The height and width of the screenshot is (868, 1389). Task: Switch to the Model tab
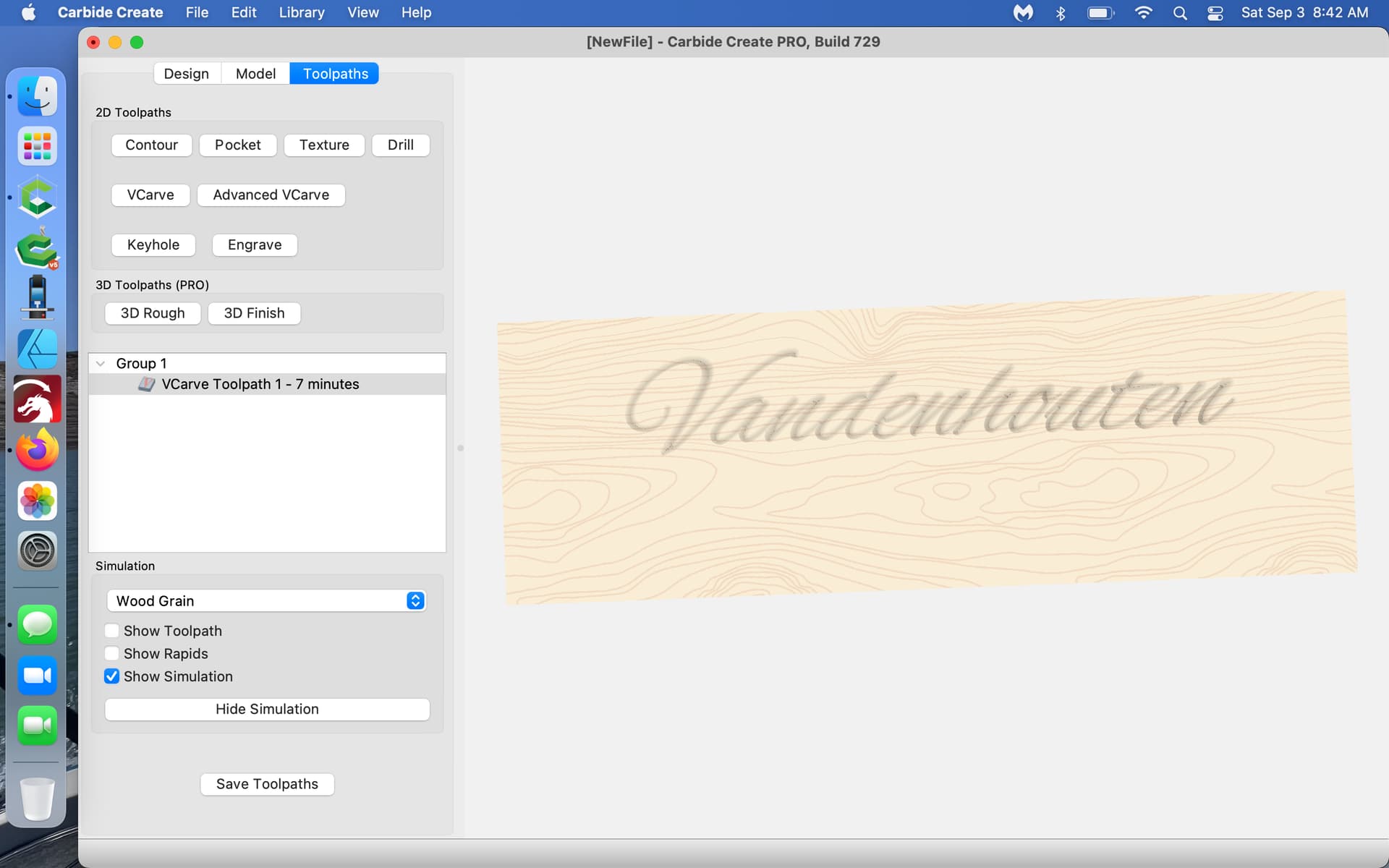255,74
